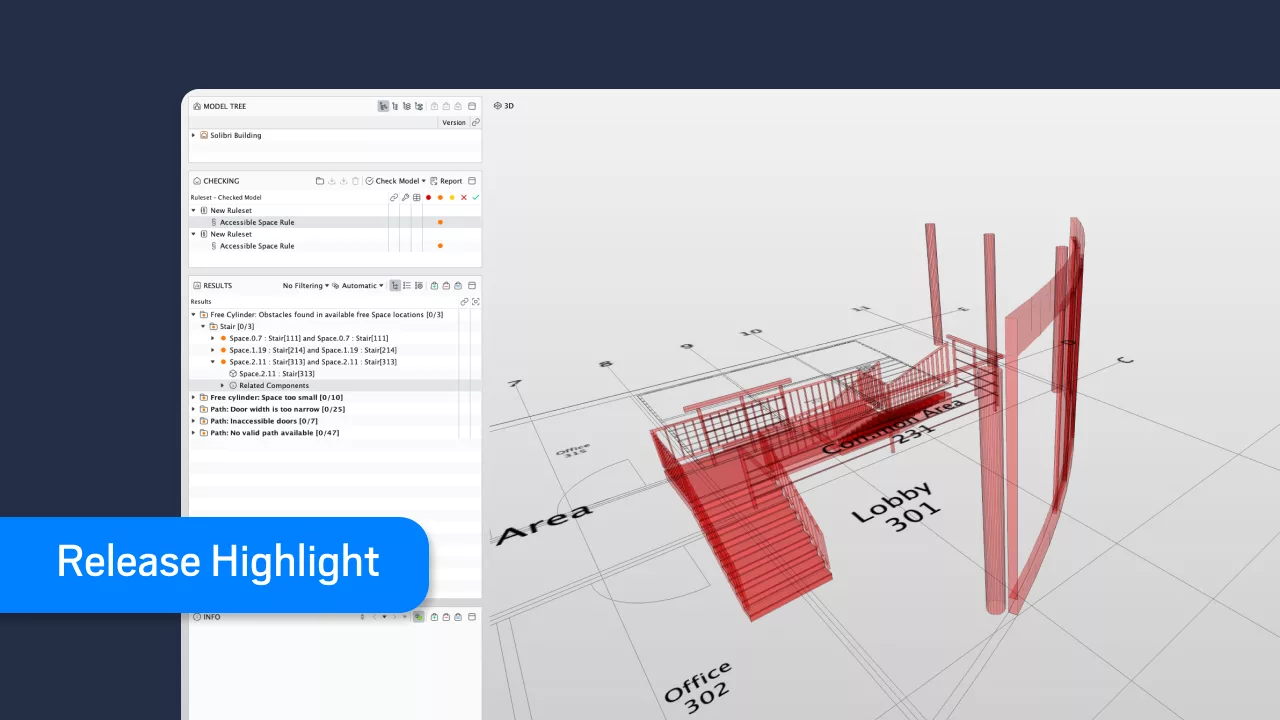
Task: Click the add-to-basket icon in Info panel
Action: [x=433, y=617]
